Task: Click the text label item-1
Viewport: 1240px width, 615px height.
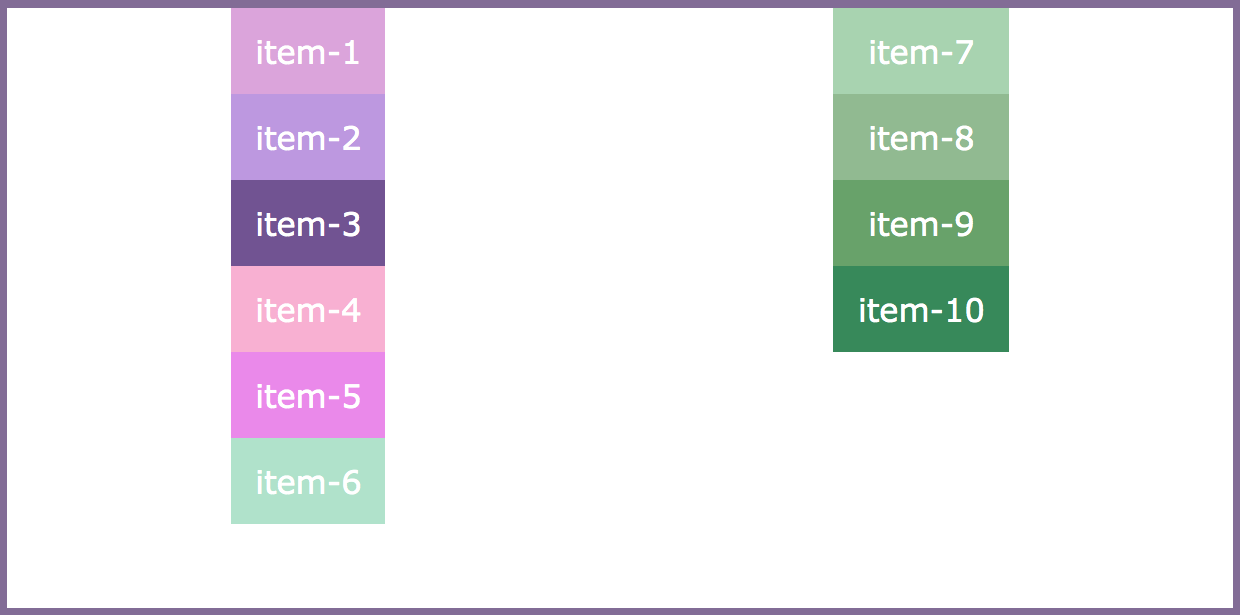Action: [x=308, y=52]
